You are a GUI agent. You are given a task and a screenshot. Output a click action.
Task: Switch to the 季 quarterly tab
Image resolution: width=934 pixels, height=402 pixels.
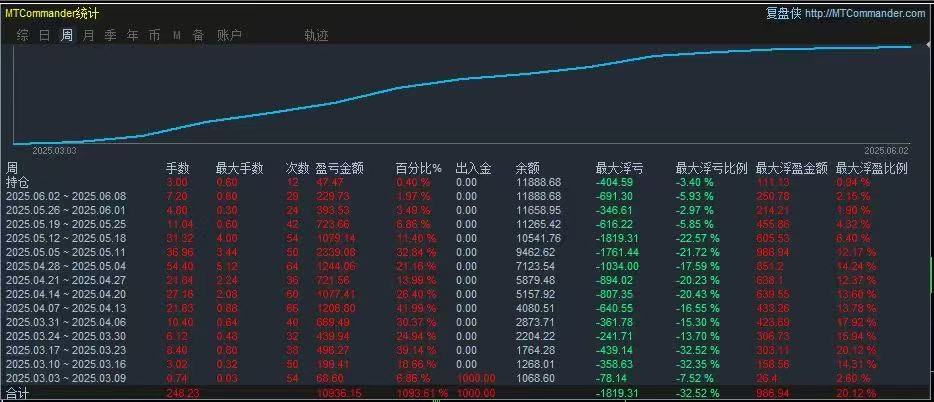tap(110, 36)
